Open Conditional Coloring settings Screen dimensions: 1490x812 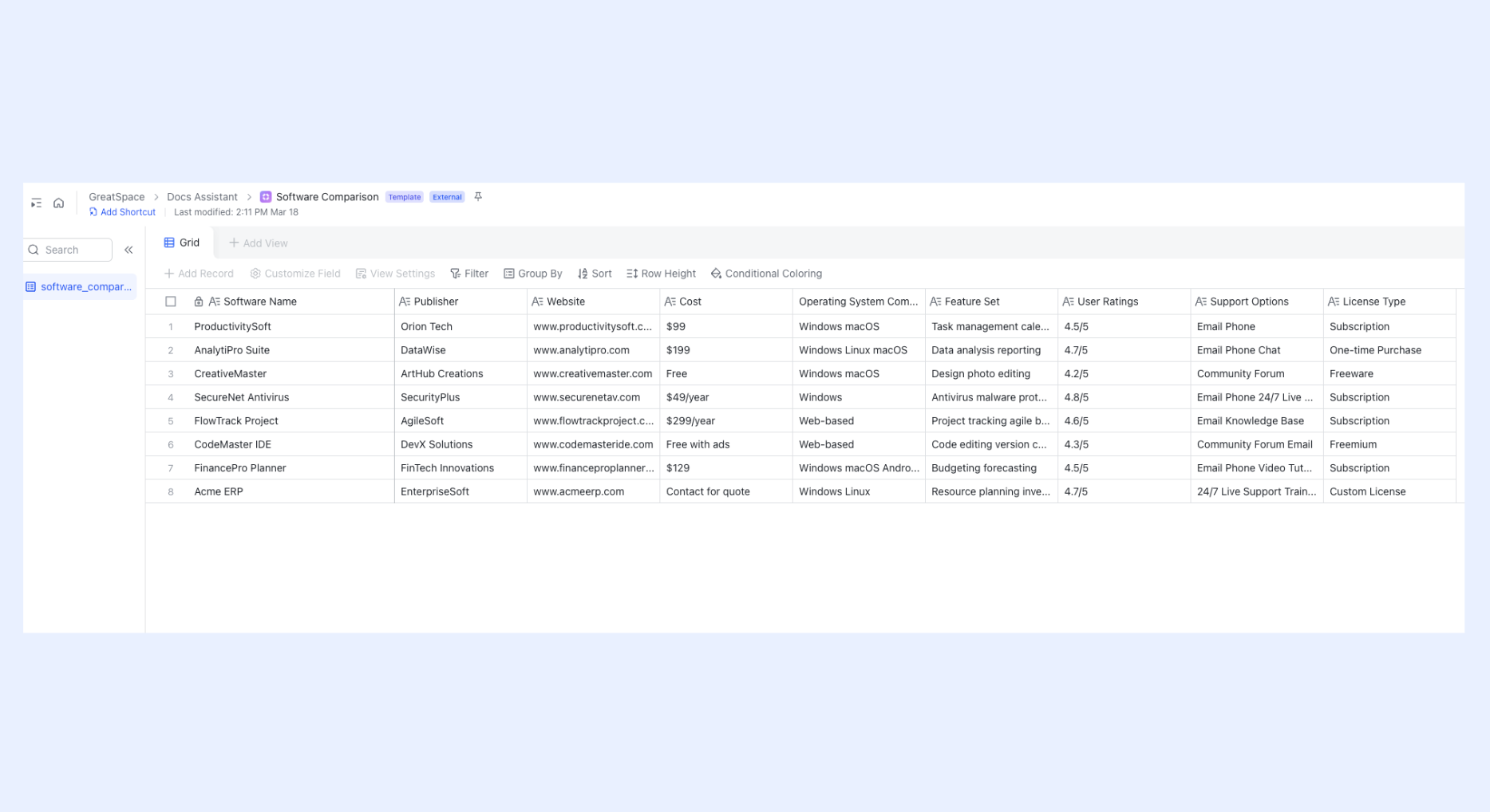[766, 274]
